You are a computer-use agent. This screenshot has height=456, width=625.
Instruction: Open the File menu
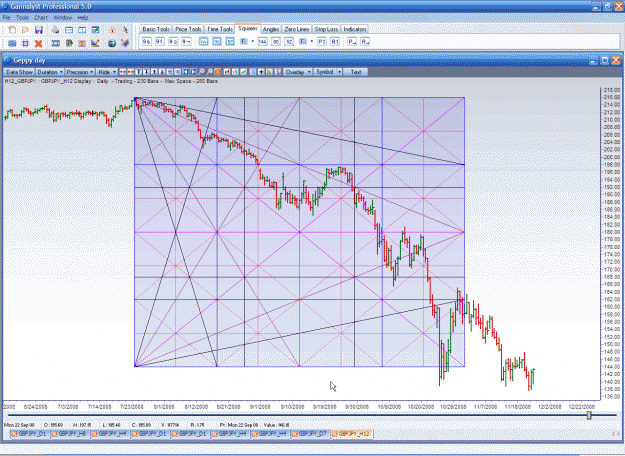click(x=6, y=18)
